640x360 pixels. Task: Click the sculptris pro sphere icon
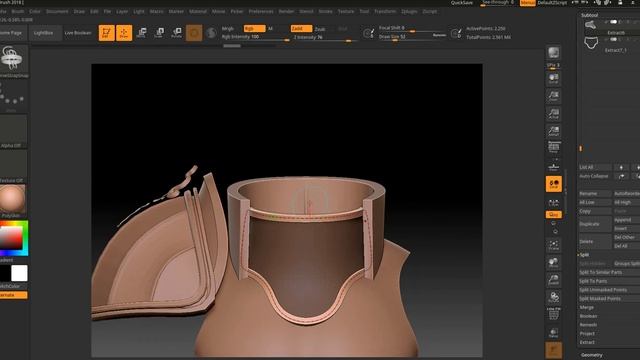(211, 33)
